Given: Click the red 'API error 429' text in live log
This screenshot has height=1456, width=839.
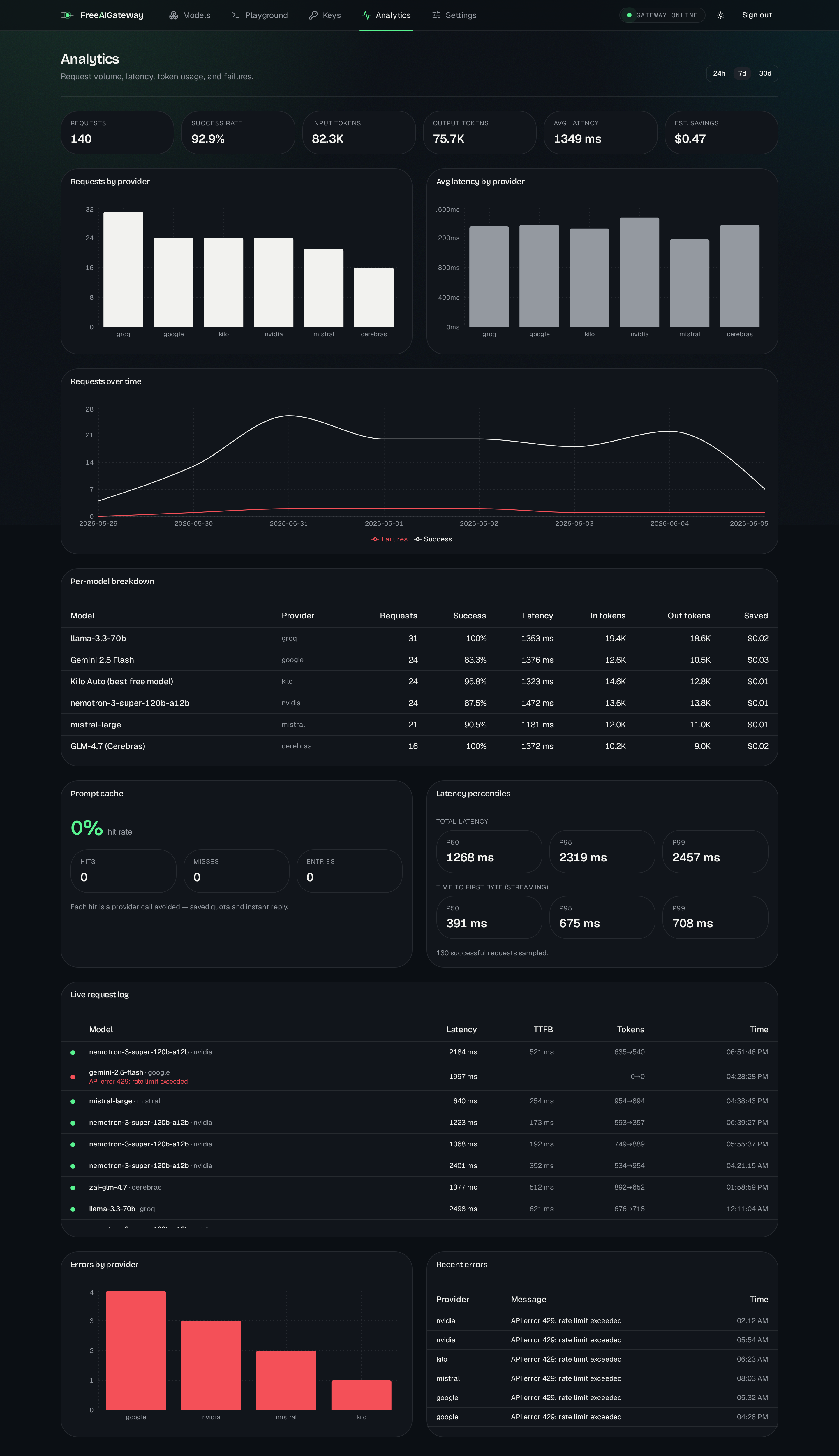Looking at the screenshot, I should pyautogui.click(x=138, y=1081).
